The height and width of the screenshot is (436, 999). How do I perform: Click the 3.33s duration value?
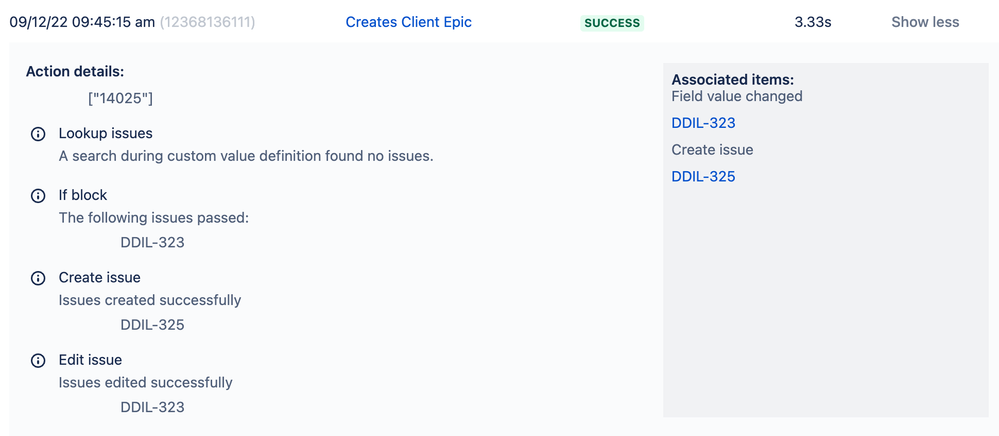pyautogui.click(x=813, y=22)
